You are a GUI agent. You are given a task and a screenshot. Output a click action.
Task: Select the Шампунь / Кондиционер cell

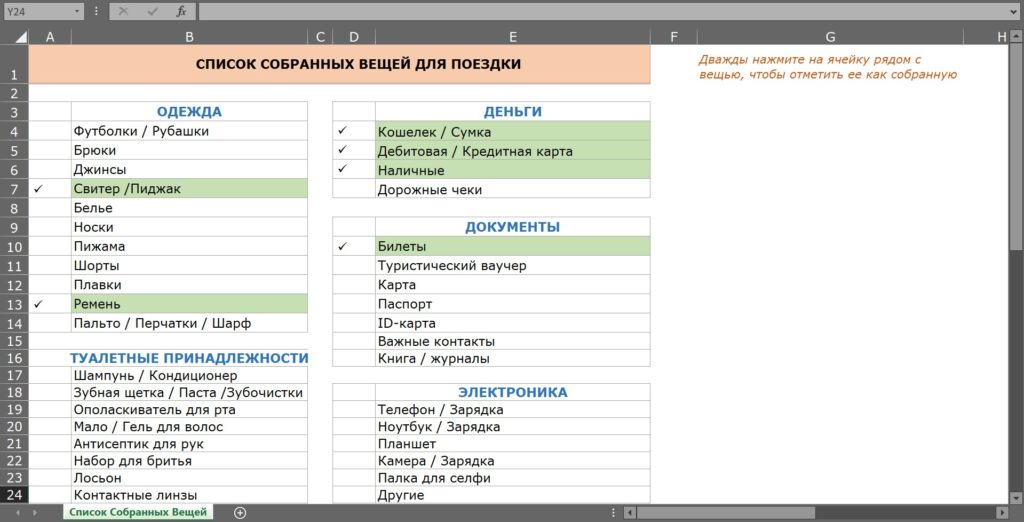click(189, 376)
